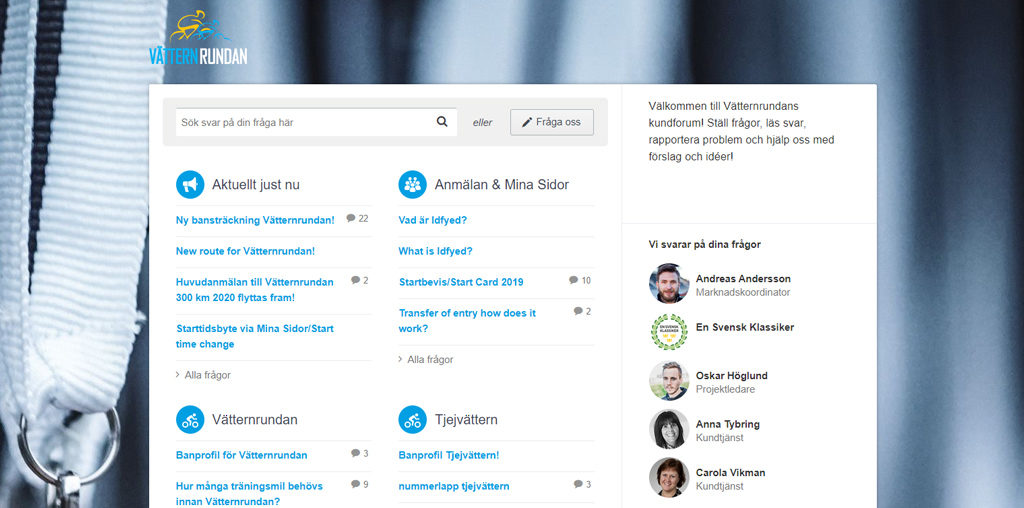Click the Vätternrundan cyclist category icon
The image size is (1024, 508).
click(x=190, y=419)
